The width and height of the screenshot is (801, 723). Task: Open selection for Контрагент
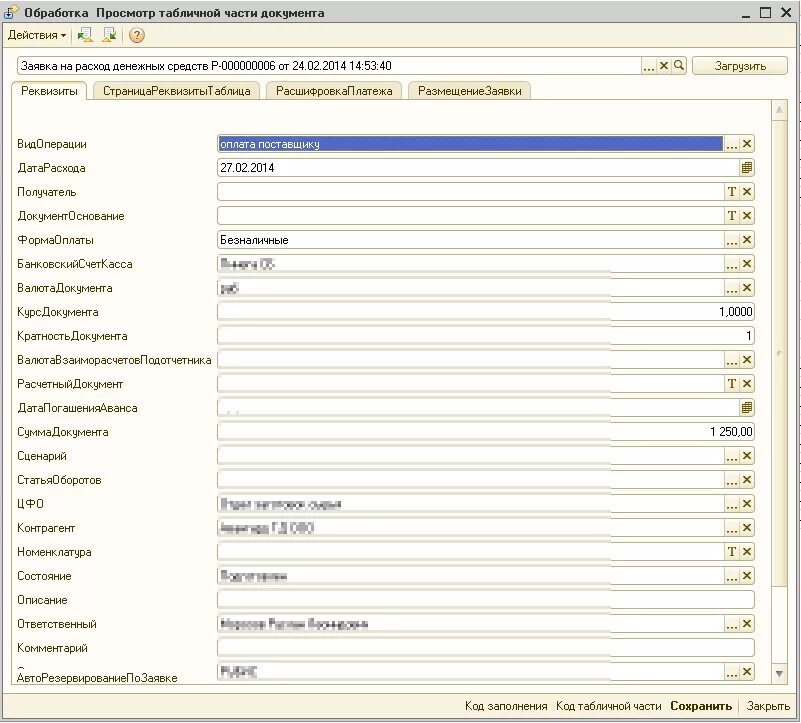[732, 528]
